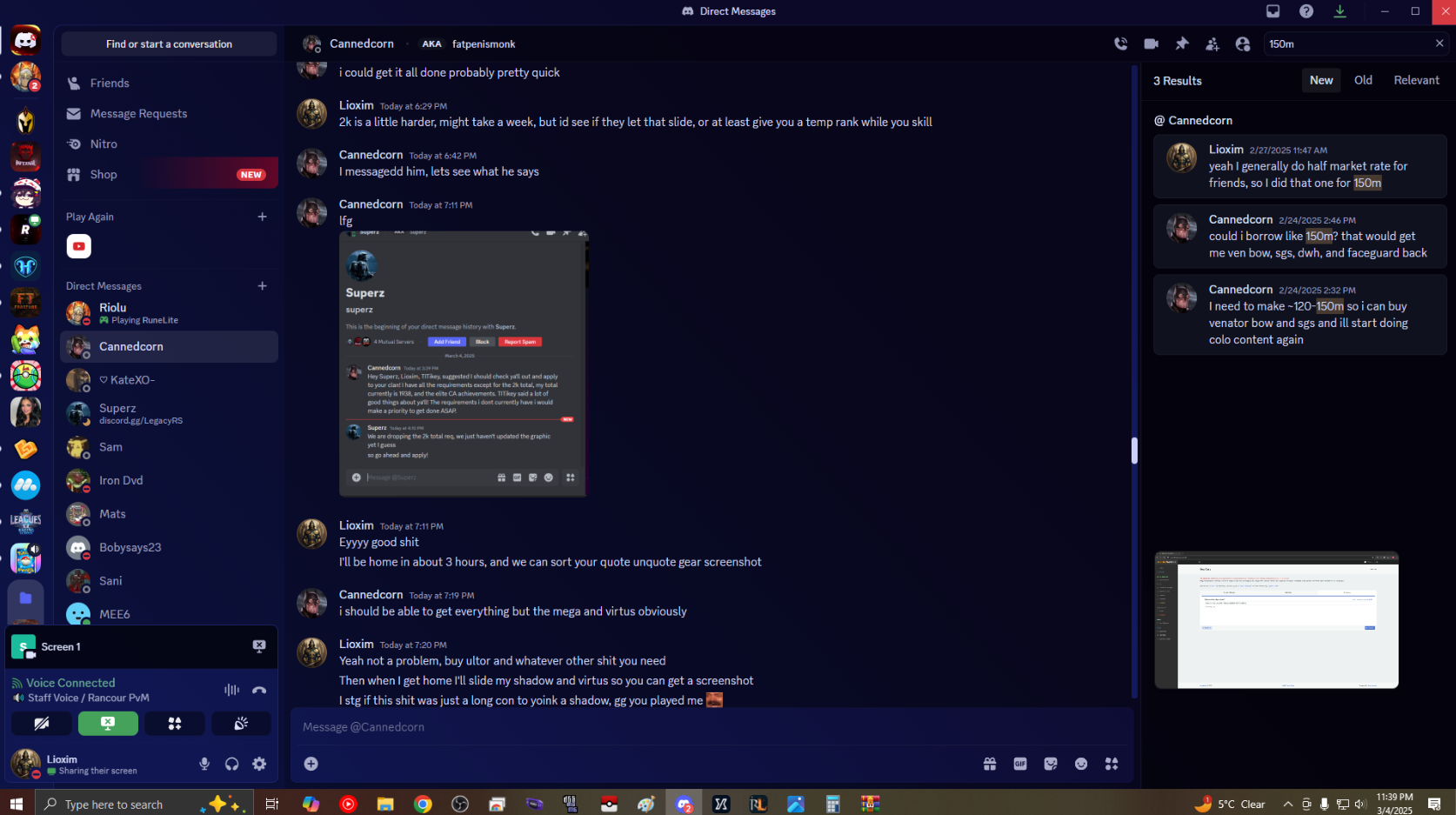This screenshot has height=815, width=1456.
Task: Open the Windows Start menu
Action: pyautogui.click(x=16, y=804)
